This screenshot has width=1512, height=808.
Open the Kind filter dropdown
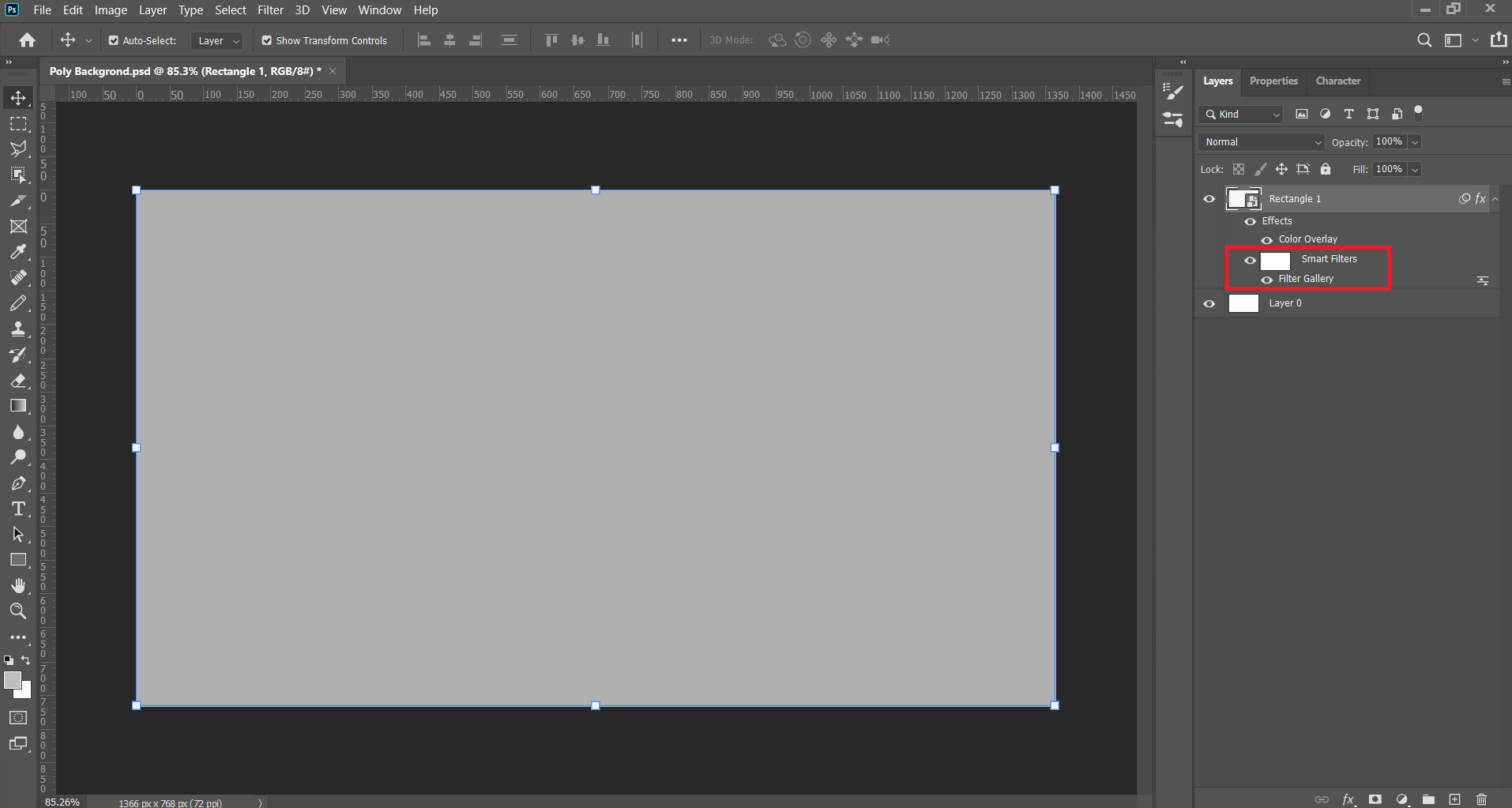coord(1240,115)
